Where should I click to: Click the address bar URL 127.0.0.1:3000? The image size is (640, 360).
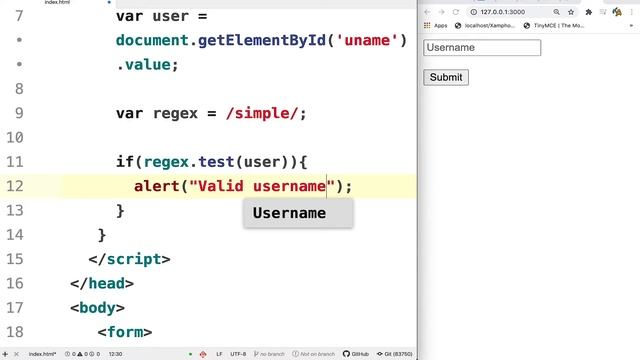502,12
